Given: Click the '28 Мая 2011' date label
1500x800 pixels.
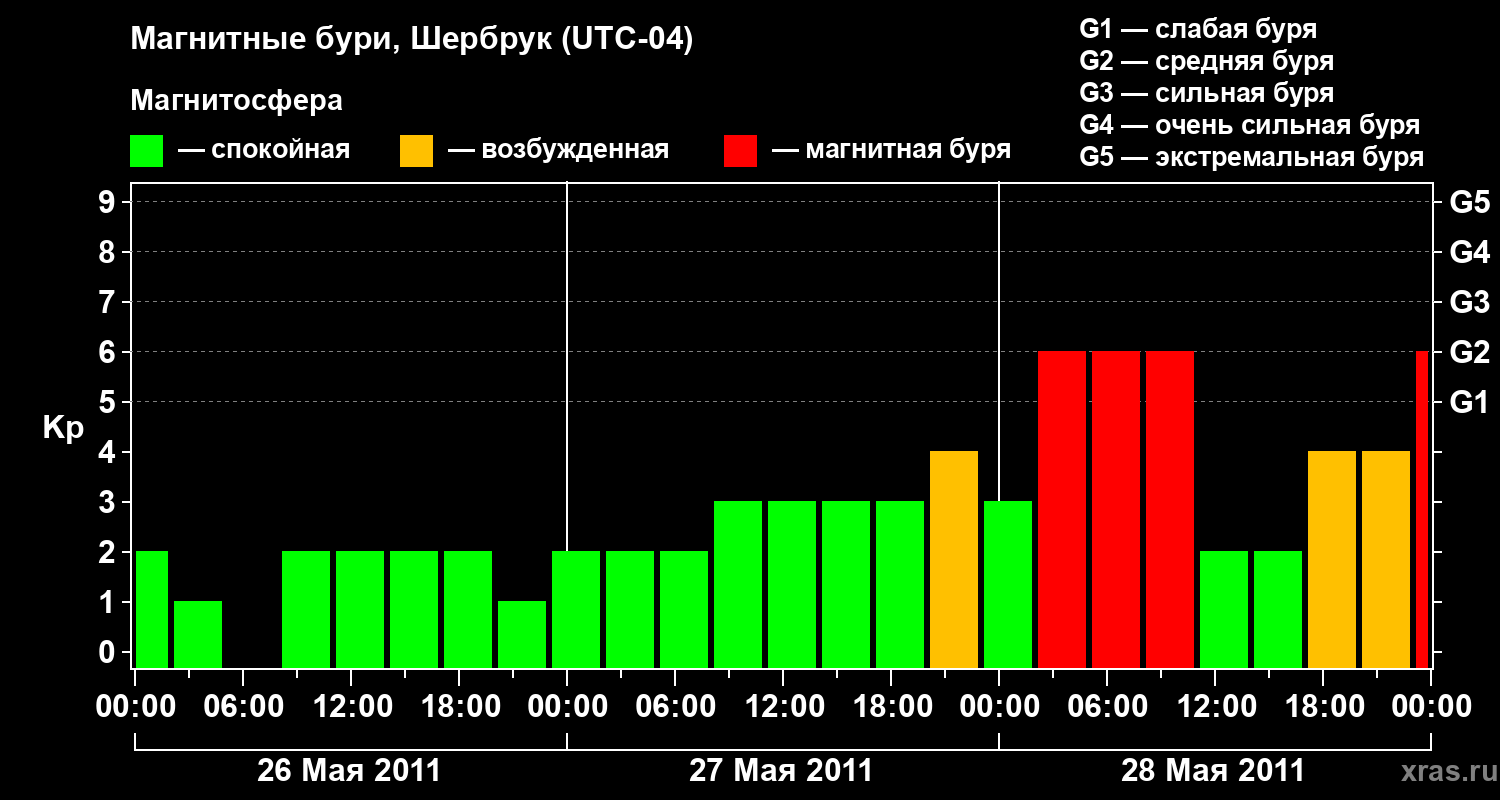Looking at the screenshot, I should [x=1213, y=771].
